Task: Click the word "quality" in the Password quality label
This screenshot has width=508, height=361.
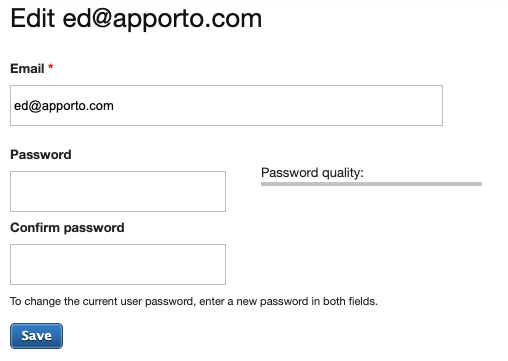Action: pos(343,173)
